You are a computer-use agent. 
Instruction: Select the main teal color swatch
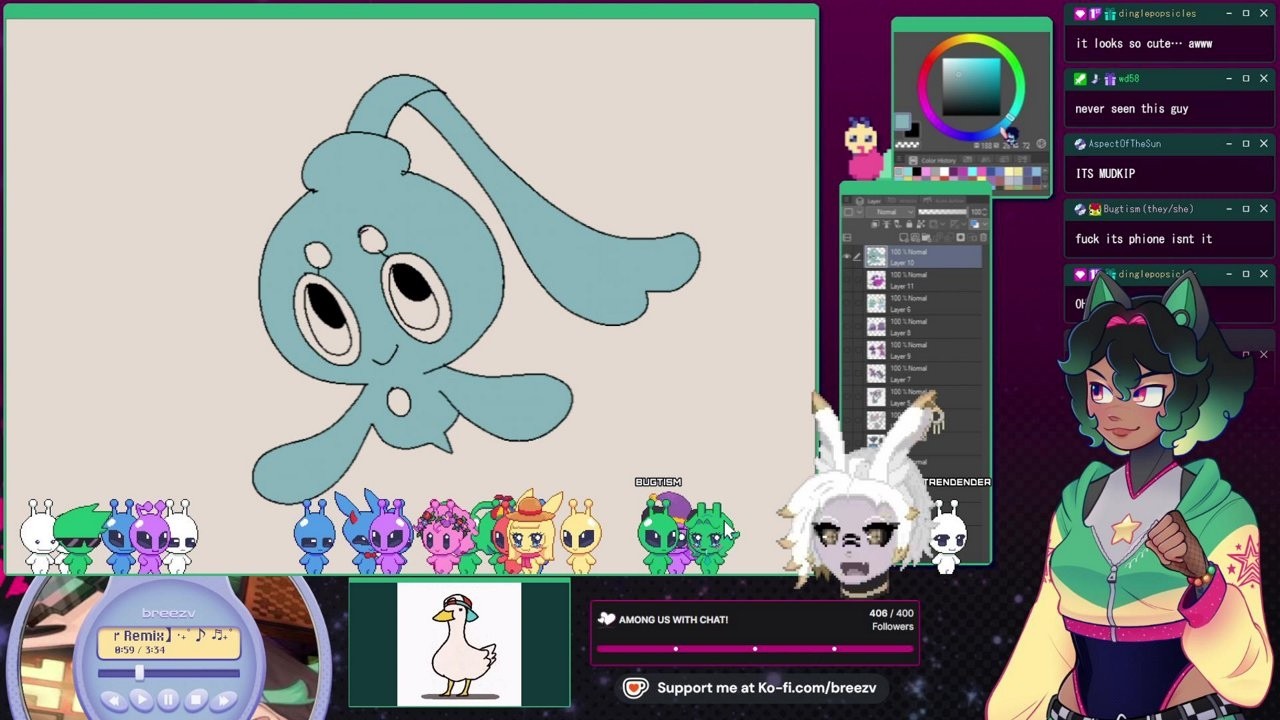coord(902,121)
